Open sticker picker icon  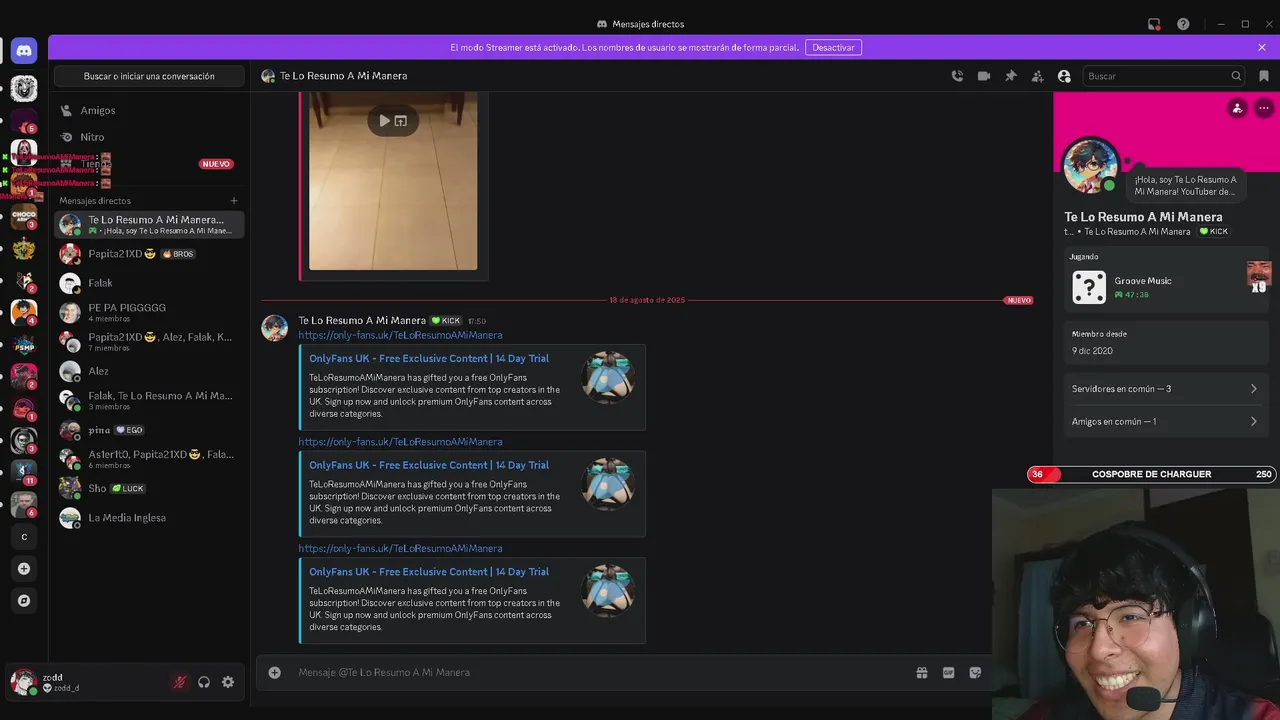[976, 673]
